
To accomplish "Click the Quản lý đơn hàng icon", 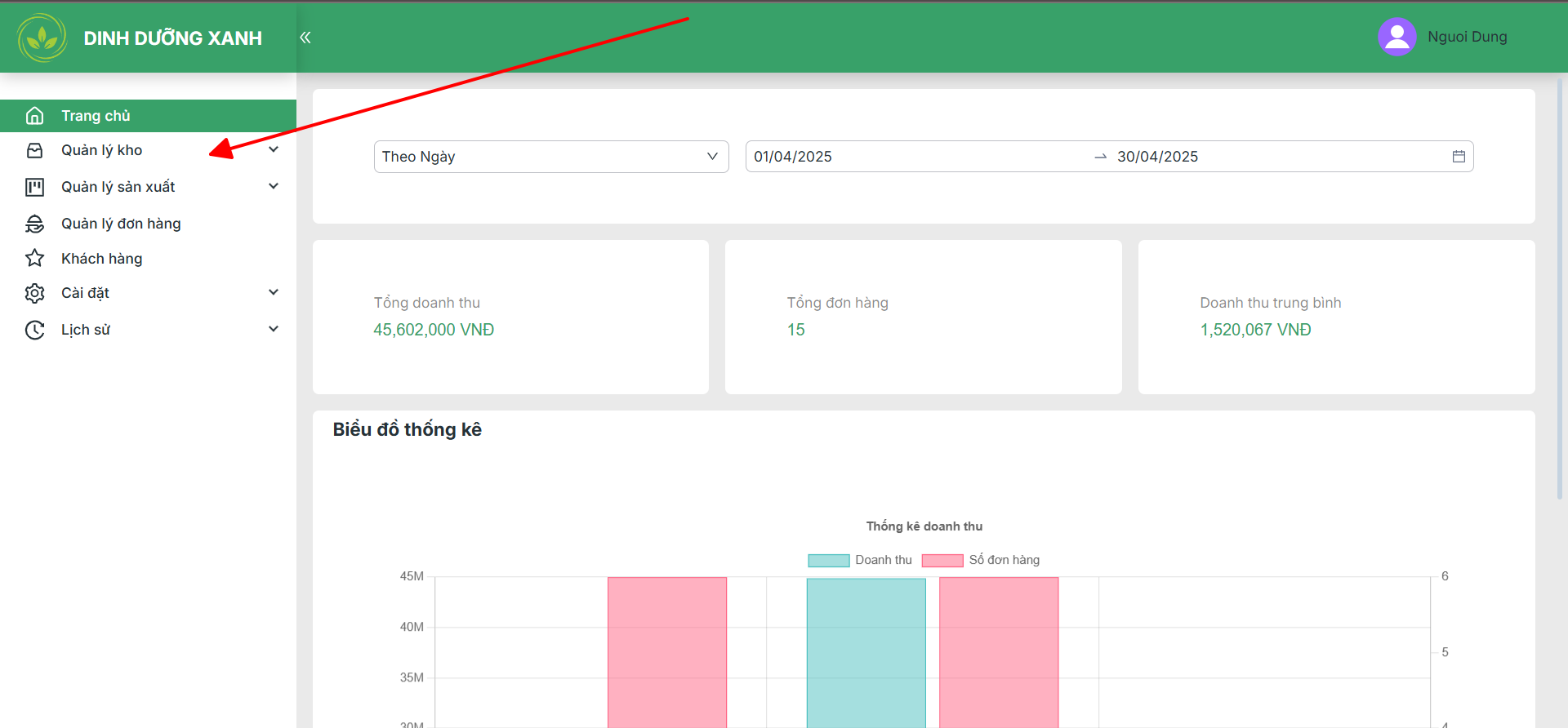I will [x=34, y=224].
